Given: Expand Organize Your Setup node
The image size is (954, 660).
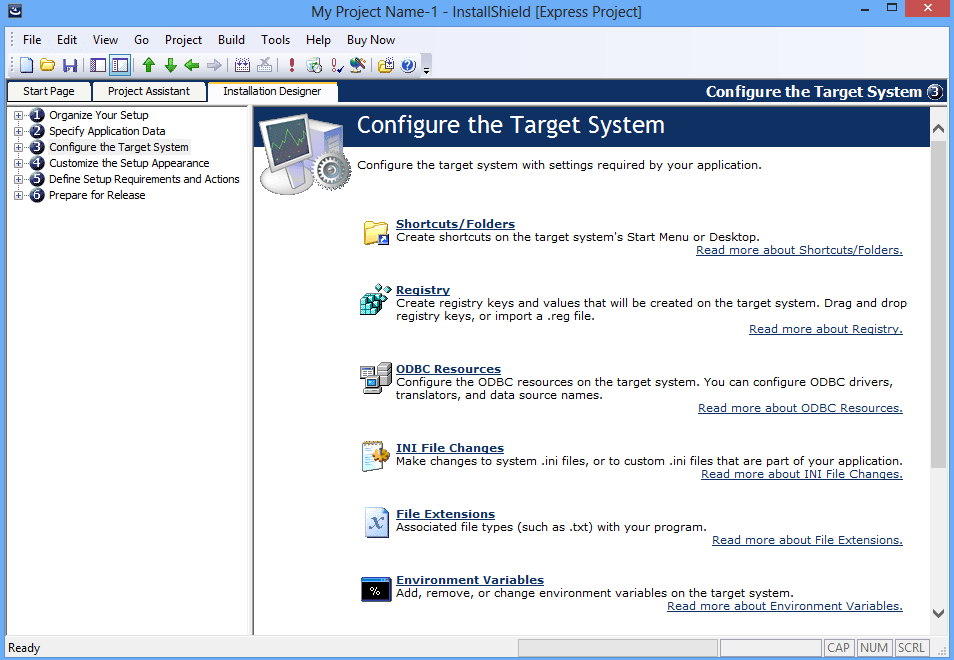Looking at the screenshot, I should coord(18,115).
